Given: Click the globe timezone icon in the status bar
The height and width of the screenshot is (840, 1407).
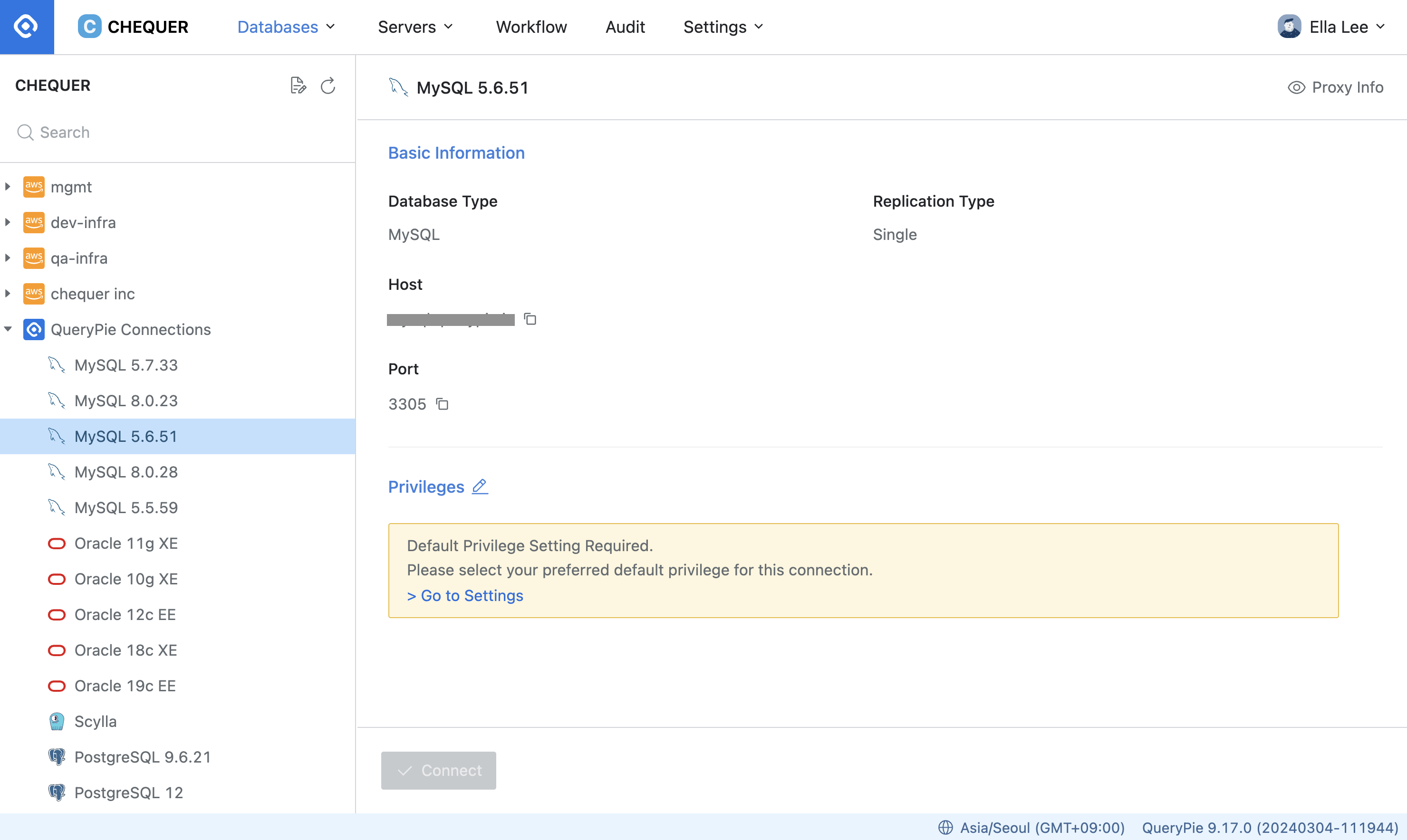Looking at the screenshot, I should [945, 828].
